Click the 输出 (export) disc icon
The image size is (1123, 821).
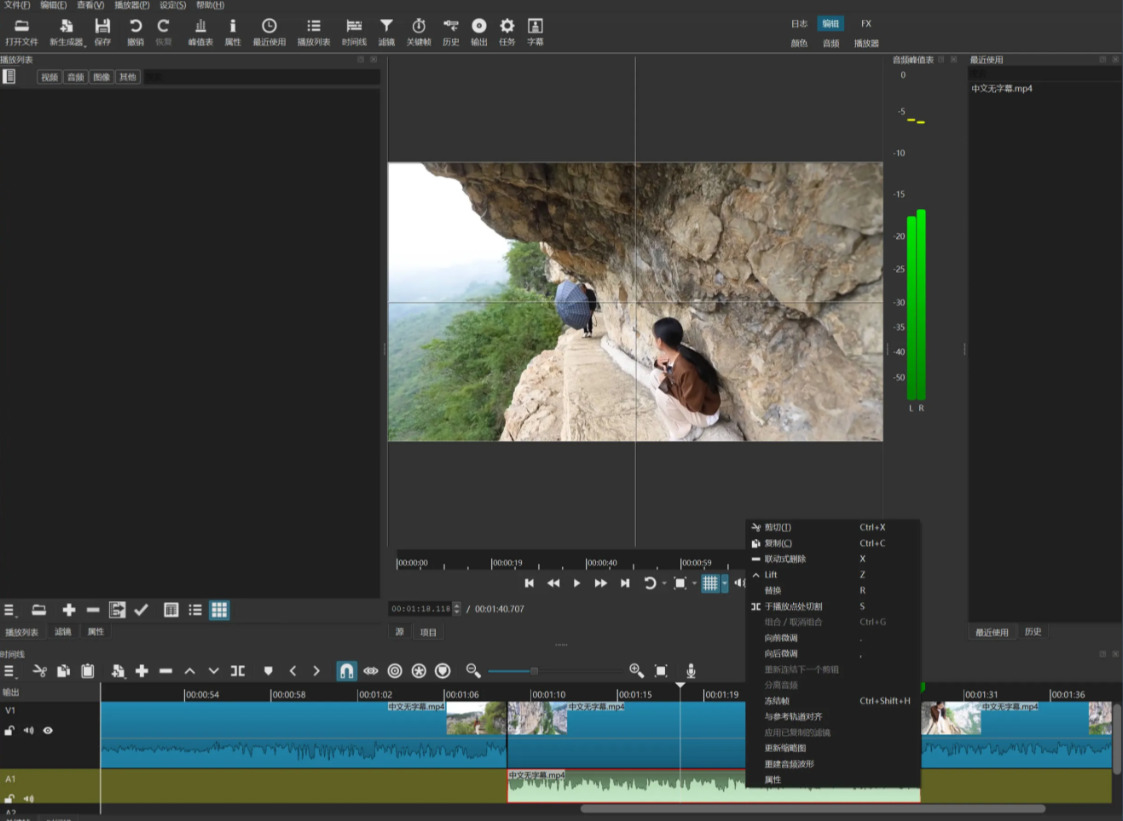pos(479,32)
